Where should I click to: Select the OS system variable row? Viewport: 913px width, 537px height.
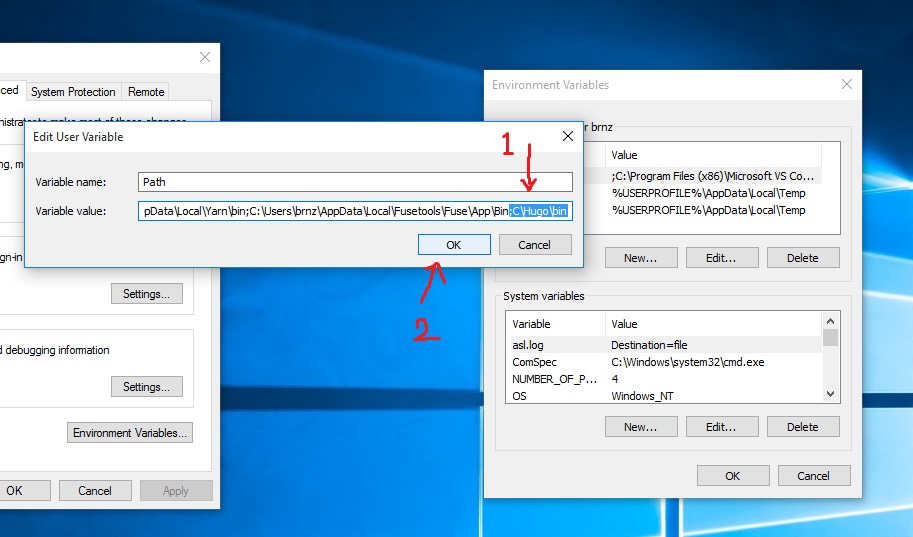tap(664, 395)
